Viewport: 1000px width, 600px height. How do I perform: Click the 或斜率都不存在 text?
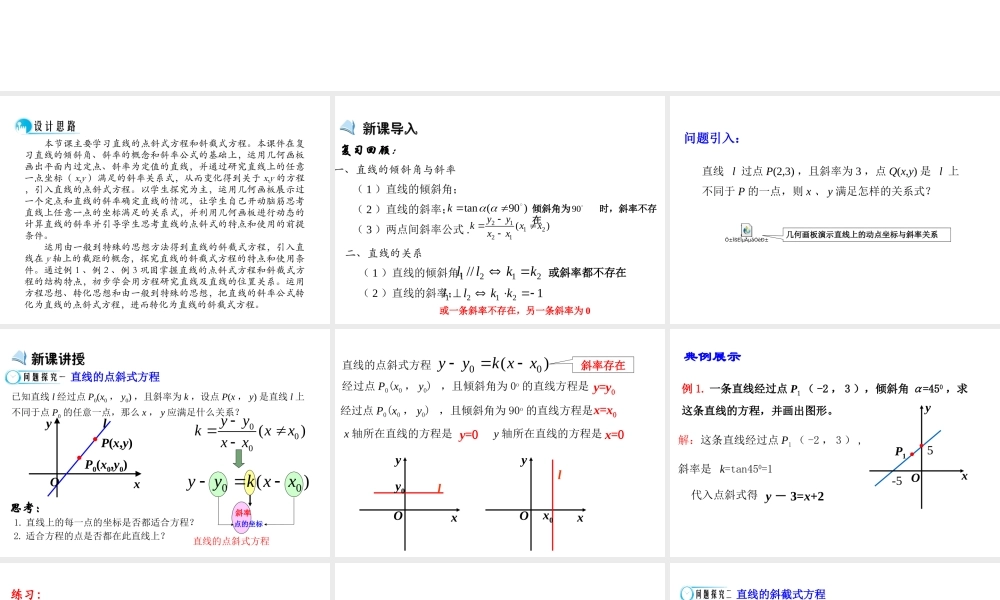(587, 272)
